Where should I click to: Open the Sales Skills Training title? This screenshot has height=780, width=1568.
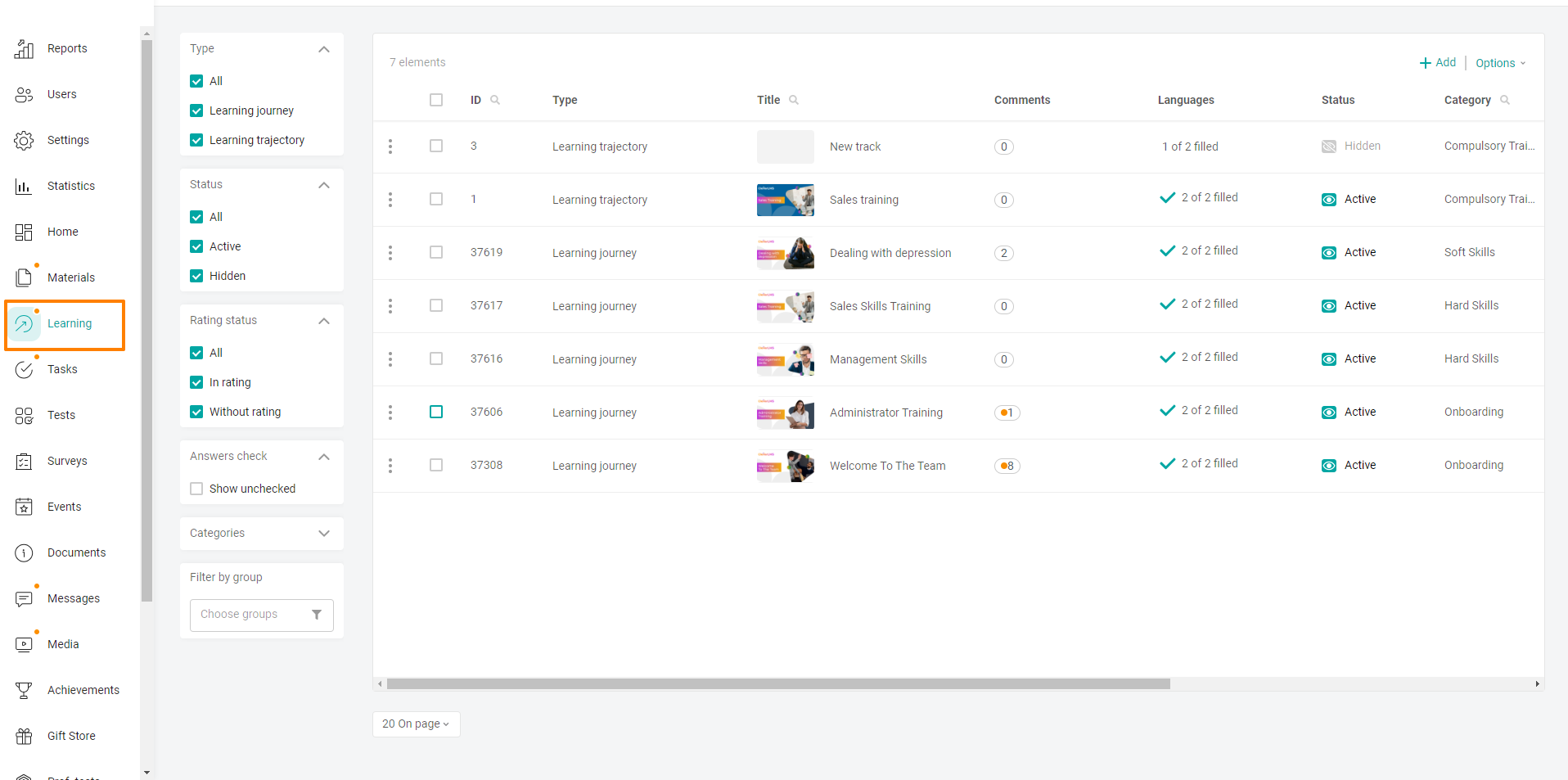[880, 306]
